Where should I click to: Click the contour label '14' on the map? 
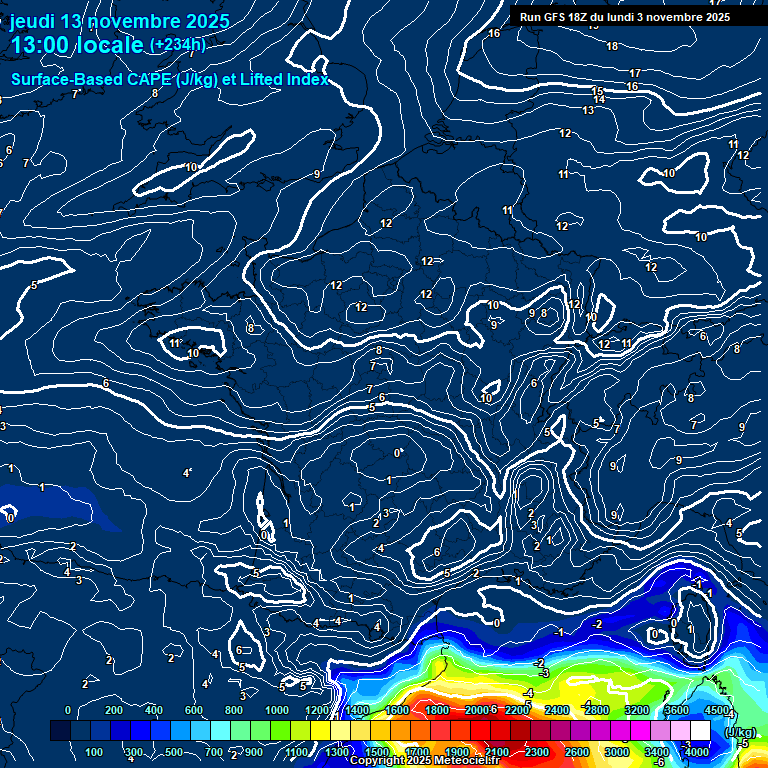click(599, 99)
